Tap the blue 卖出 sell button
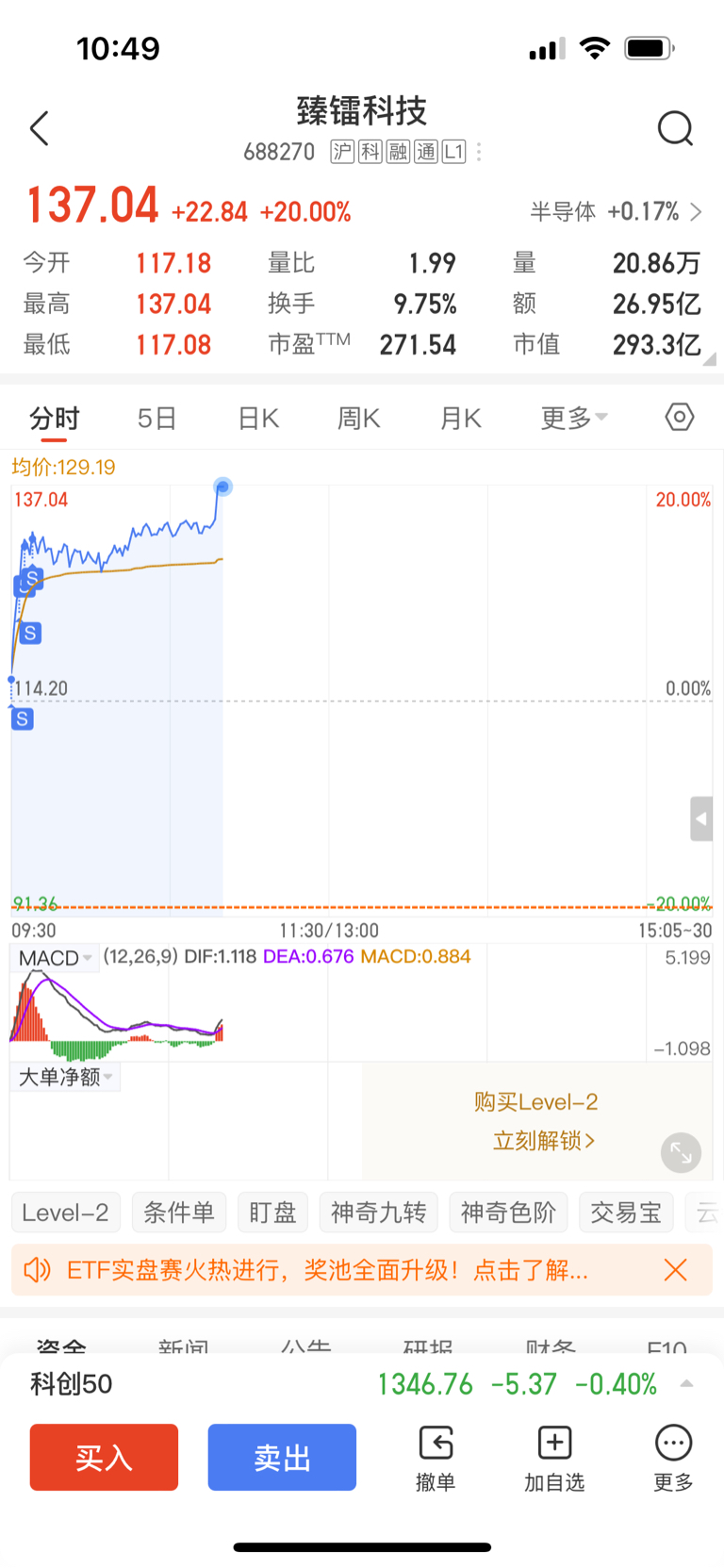The height and width of the screenshot is (1568, 724). pyautogui.click(x=282, y=1458)
